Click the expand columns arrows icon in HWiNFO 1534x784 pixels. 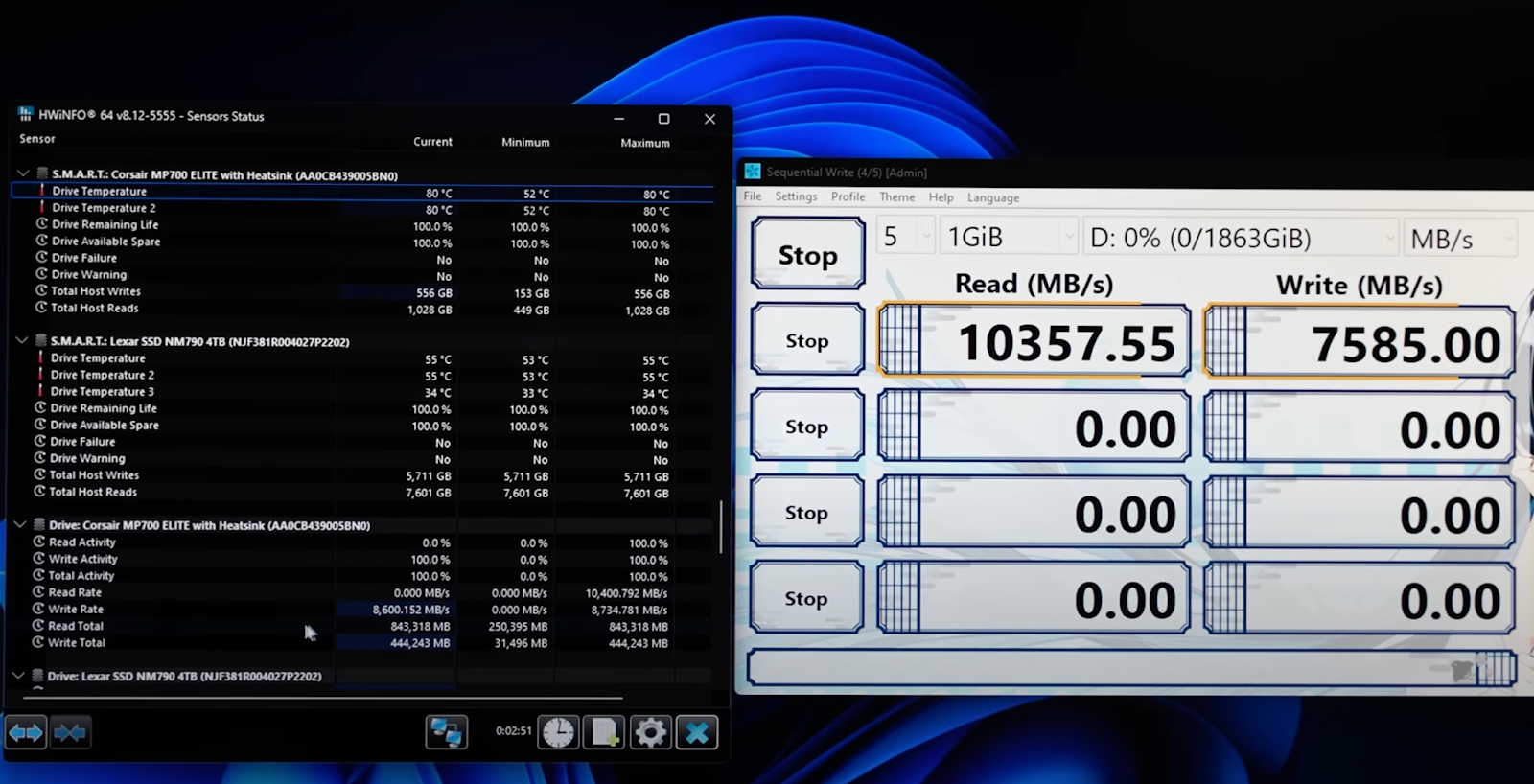(x=26, y=733)
